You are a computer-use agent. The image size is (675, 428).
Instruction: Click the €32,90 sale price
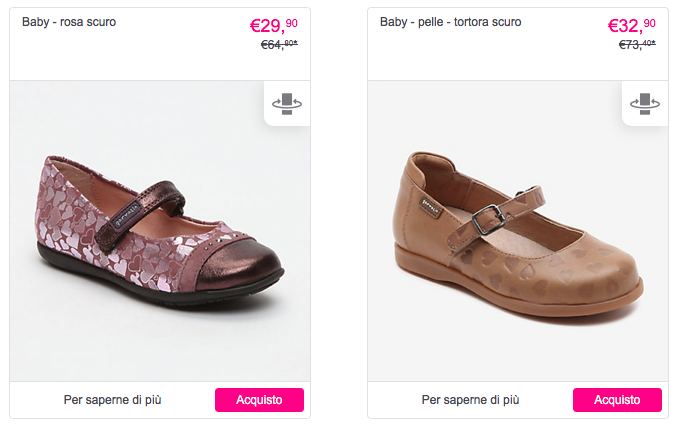[x=630, y=26]
